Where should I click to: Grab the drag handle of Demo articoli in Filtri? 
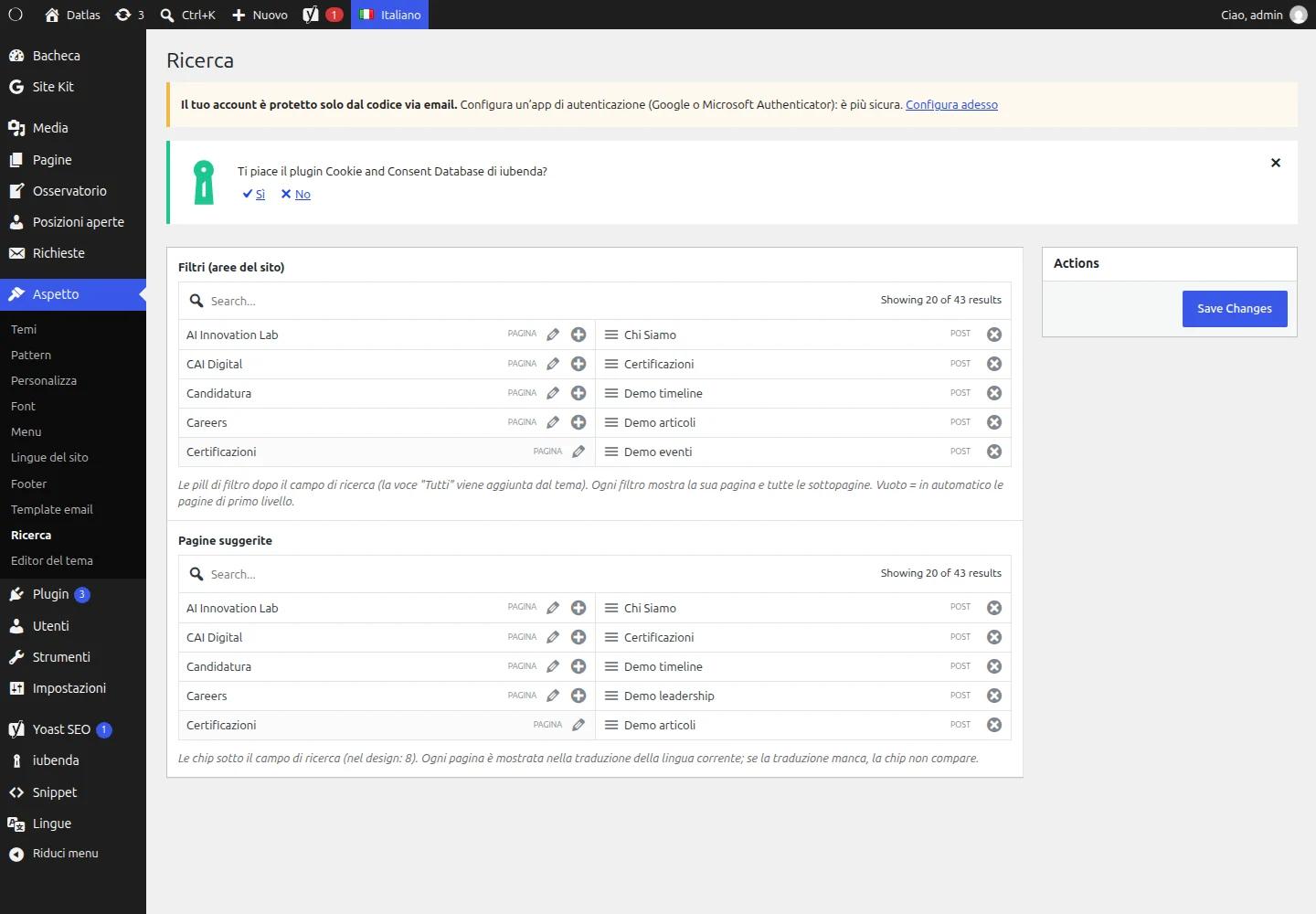point(611,422)
